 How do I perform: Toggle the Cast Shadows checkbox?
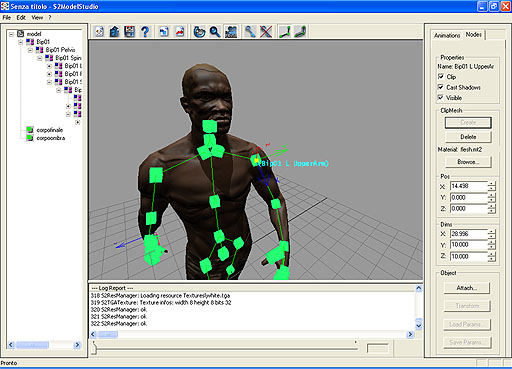point(441,87)
